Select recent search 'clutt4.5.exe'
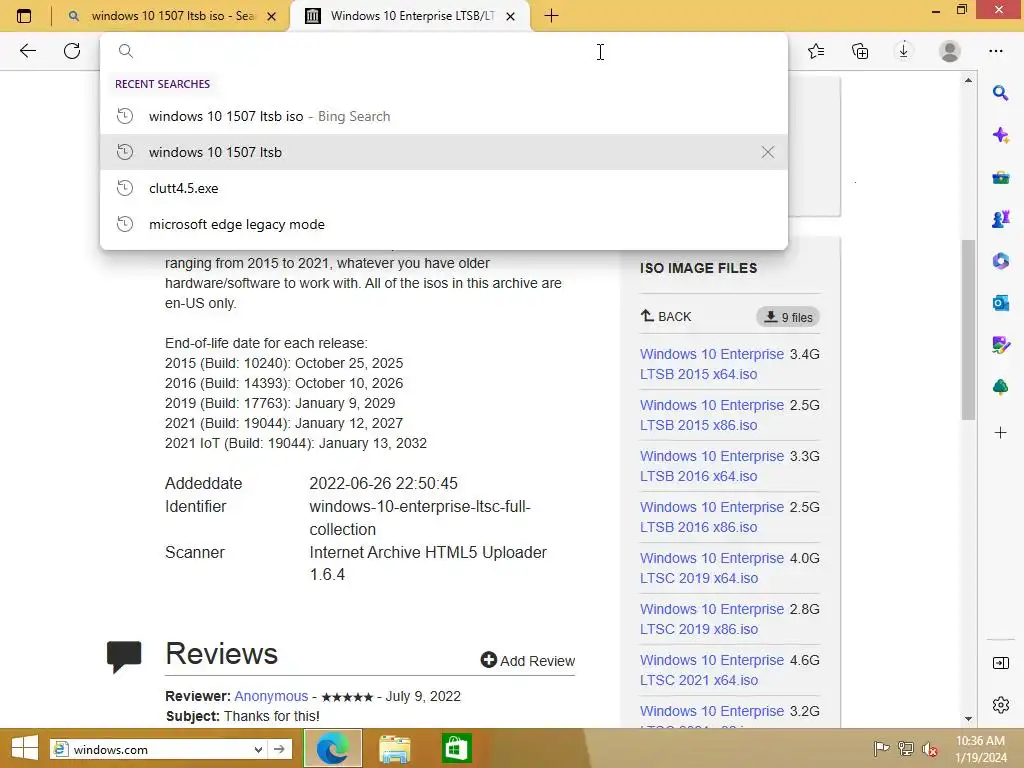Screen dimensions: 1024x768 444,188
